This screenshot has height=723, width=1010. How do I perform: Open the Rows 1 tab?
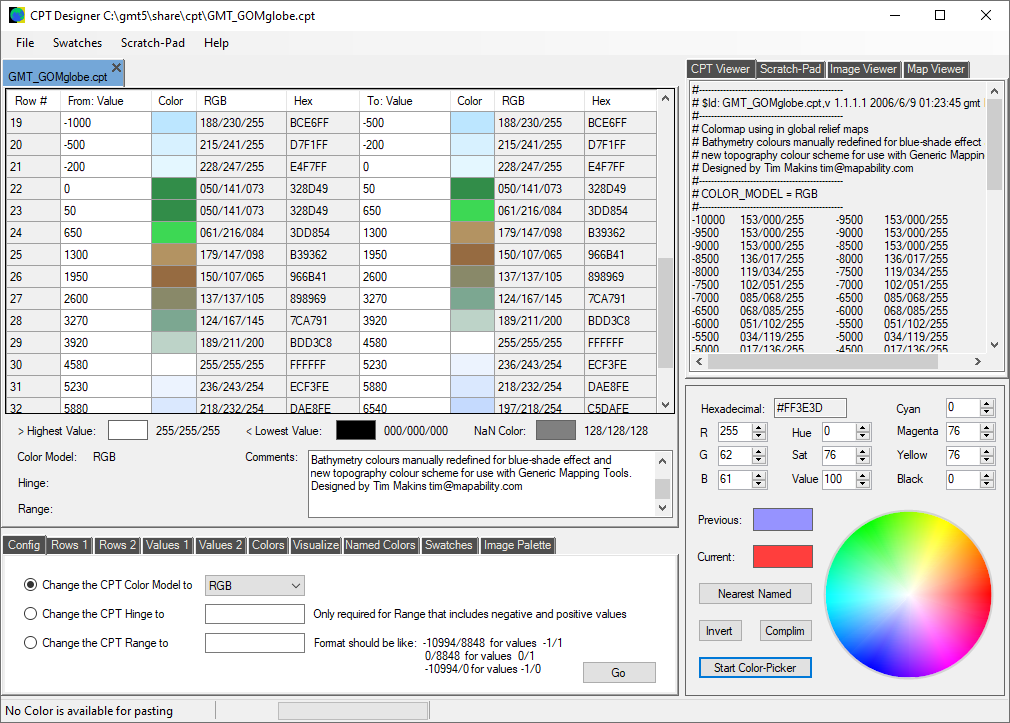point(70,545)
